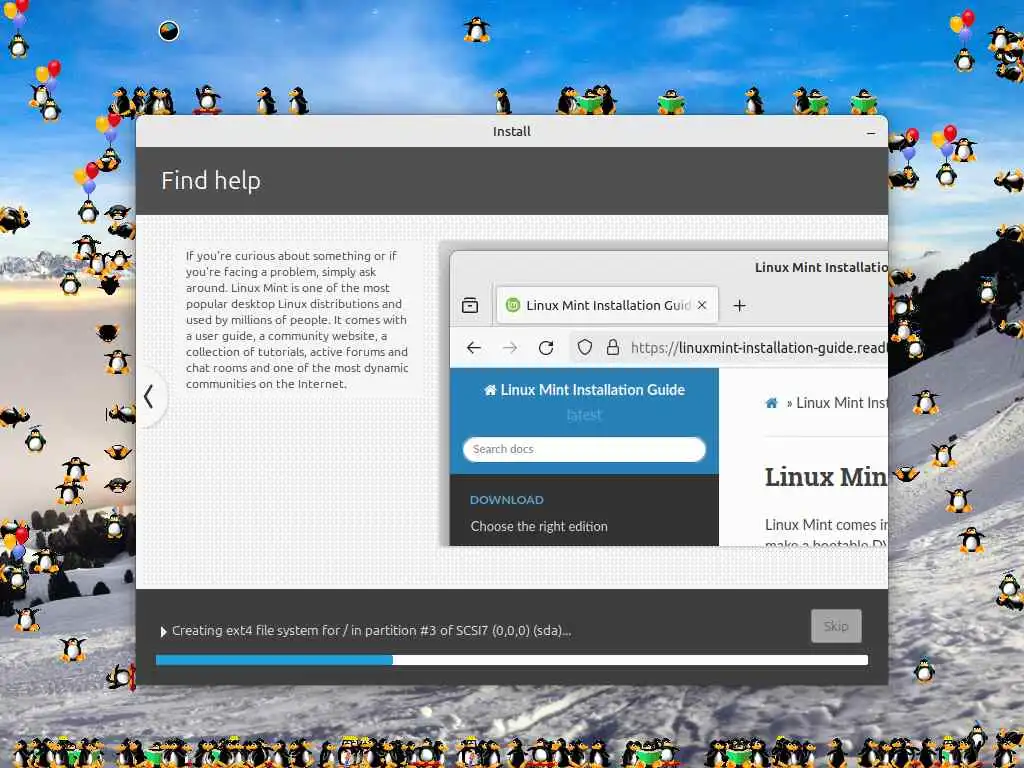1024x768 pixels.
Task: Click the 'Creating ext4 file system' status text
Action: pyautogui.click(x=372, y=631)
